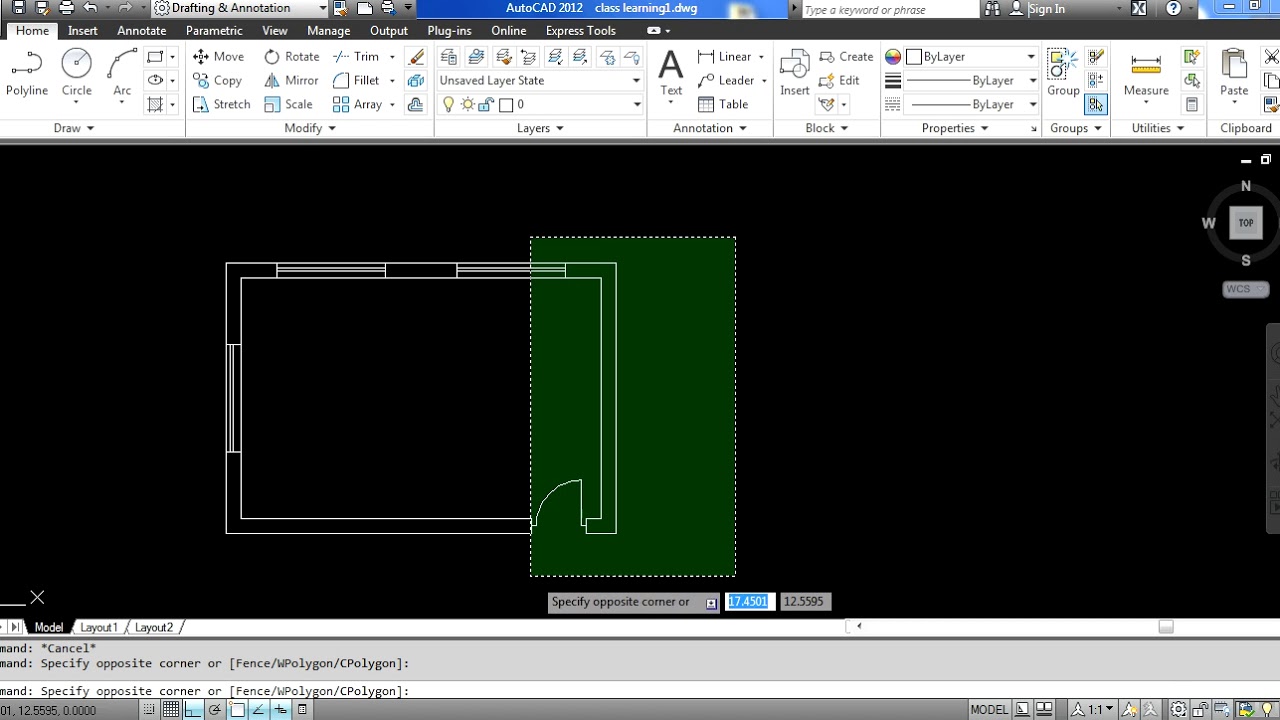Click the Group objects tool
Screen dimensions: 1280x720
1063,74
